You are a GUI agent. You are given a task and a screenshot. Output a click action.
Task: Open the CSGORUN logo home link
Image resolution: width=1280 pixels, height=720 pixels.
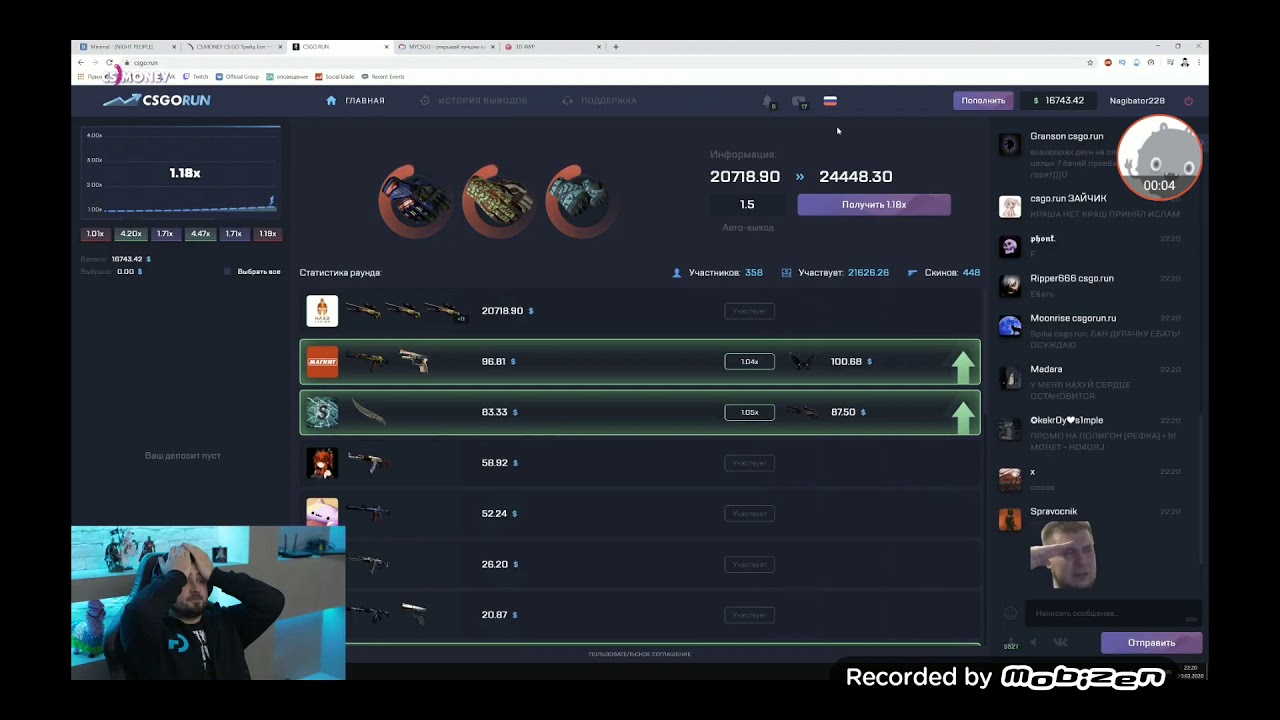tap(157, 100)
